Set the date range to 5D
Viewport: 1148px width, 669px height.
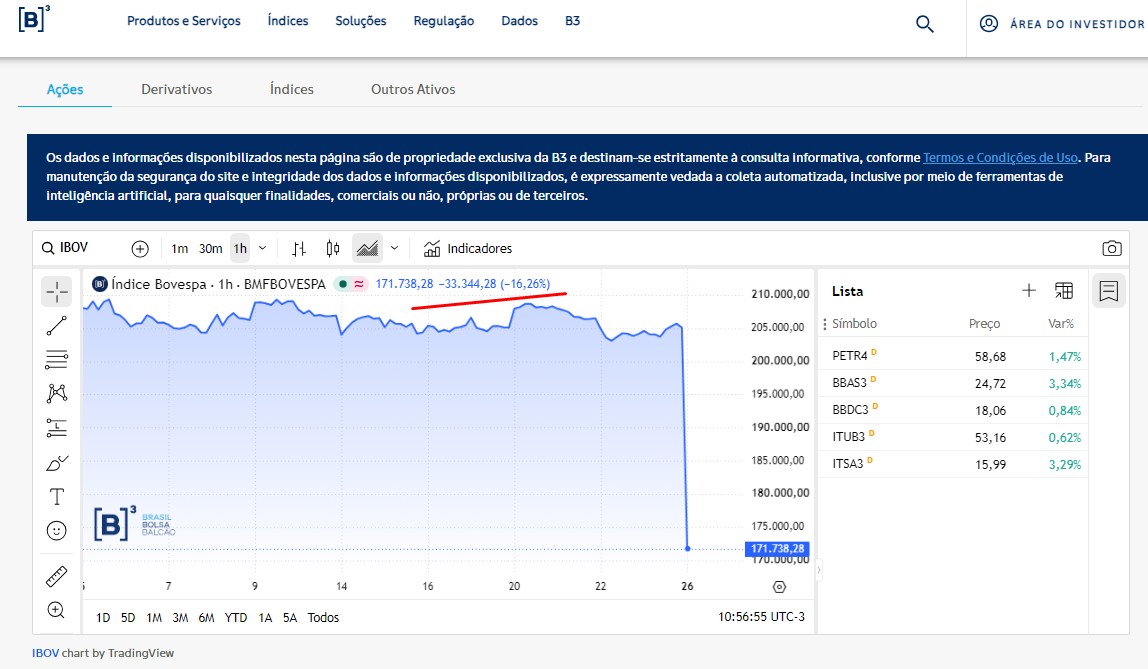click(128, 618)
